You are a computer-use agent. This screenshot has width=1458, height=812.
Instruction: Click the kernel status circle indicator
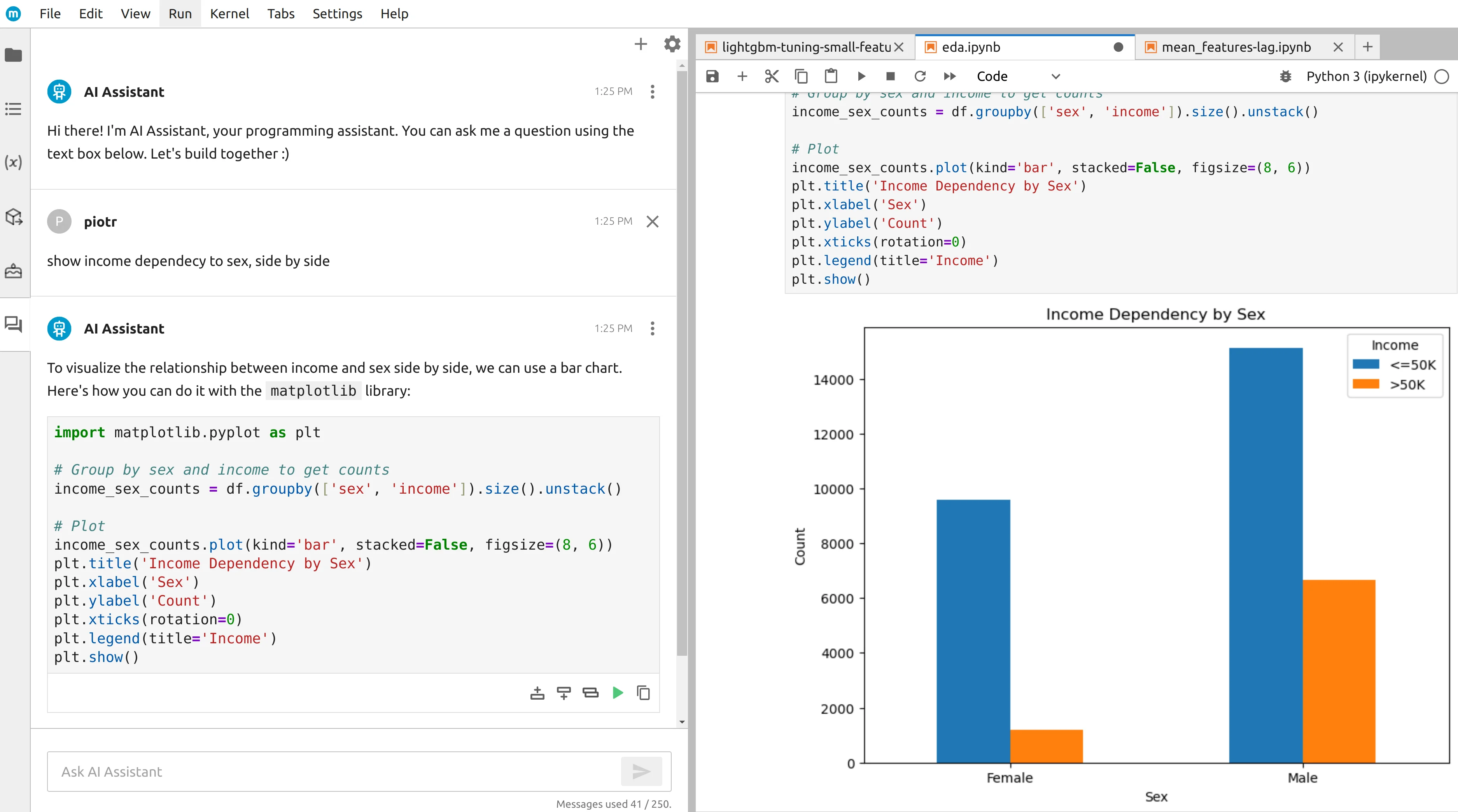[1442, 77]
